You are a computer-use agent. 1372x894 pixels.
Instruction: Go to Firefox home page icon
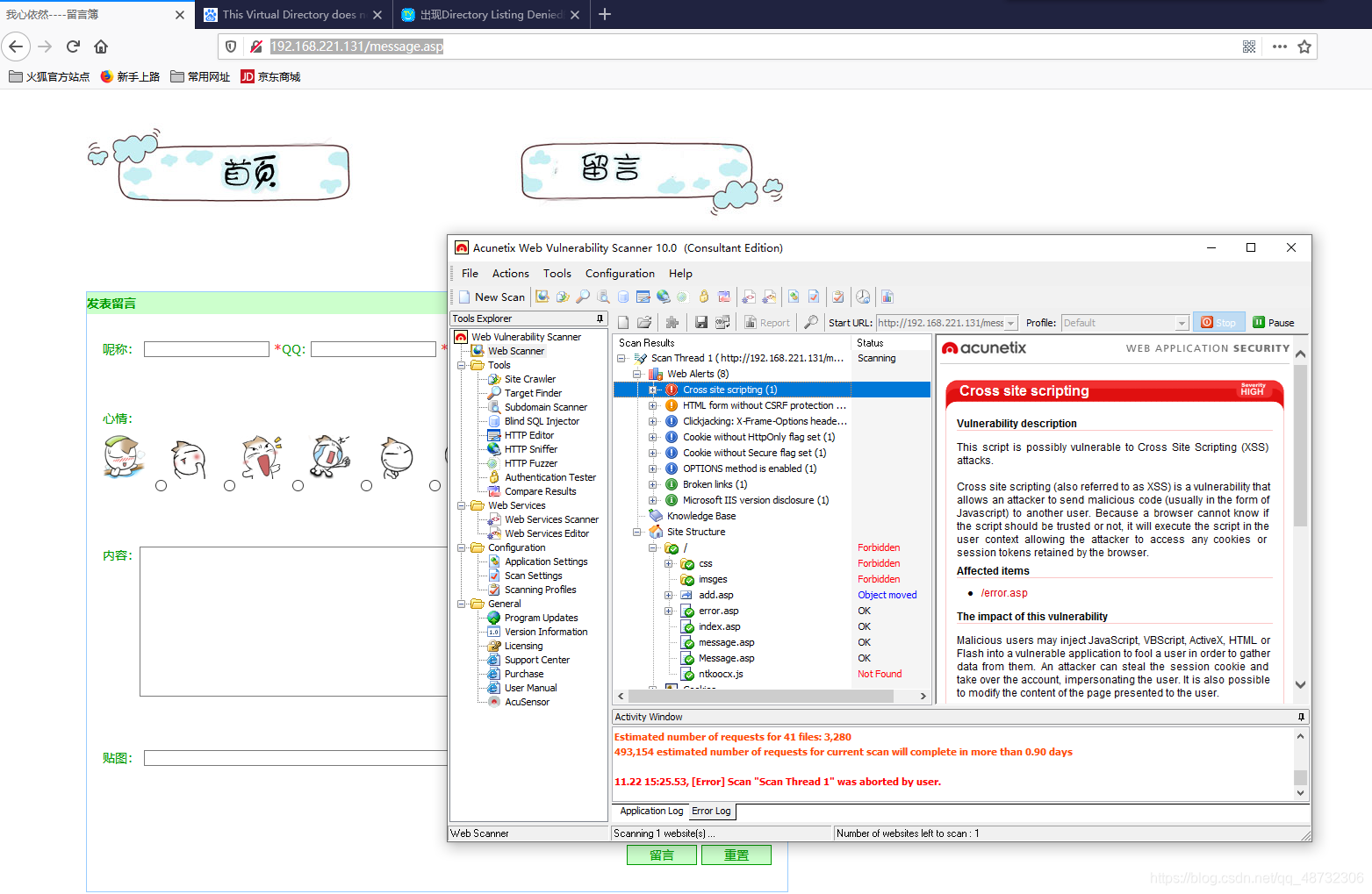101,46
